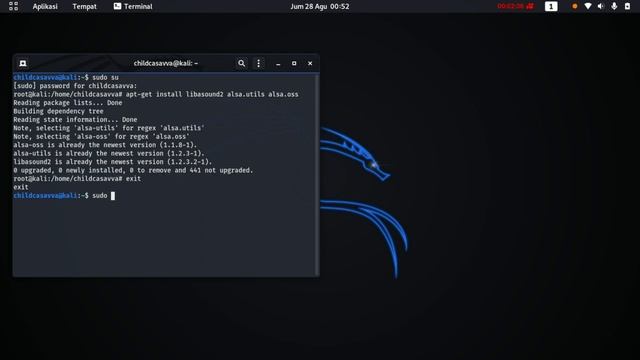Open the terminal three-dot menu
The width and height of the screenshot is (640, 360).
point(258,63)
